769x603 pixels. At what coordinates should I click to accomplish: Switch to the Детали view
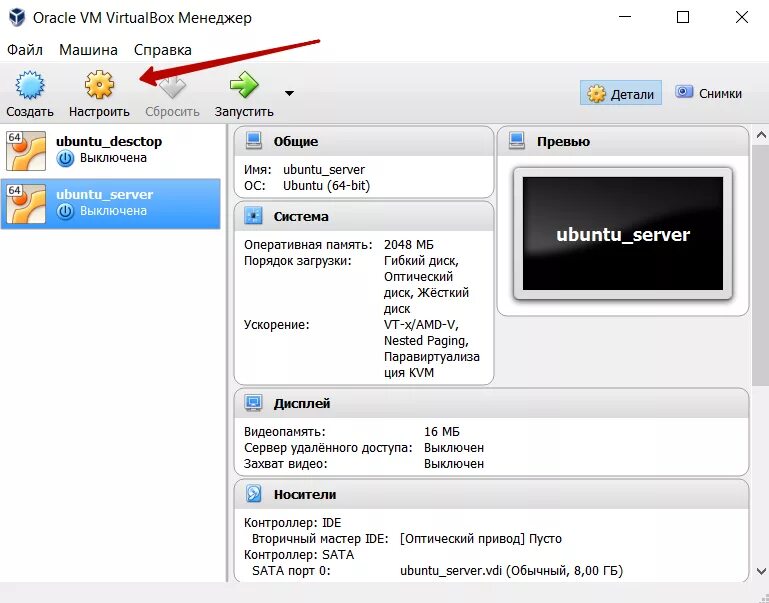621,93
